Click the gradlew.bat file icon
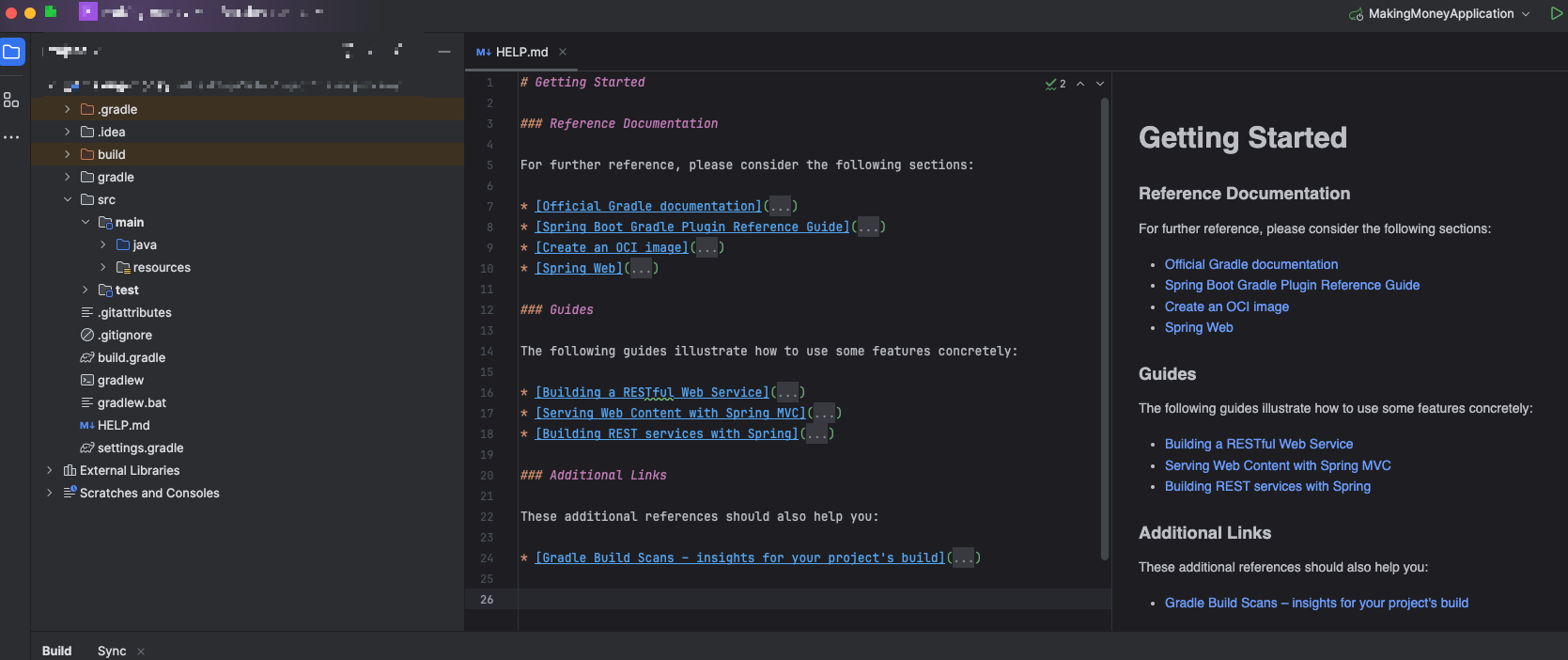The image size is (1568, 660). tap(87, 402)
